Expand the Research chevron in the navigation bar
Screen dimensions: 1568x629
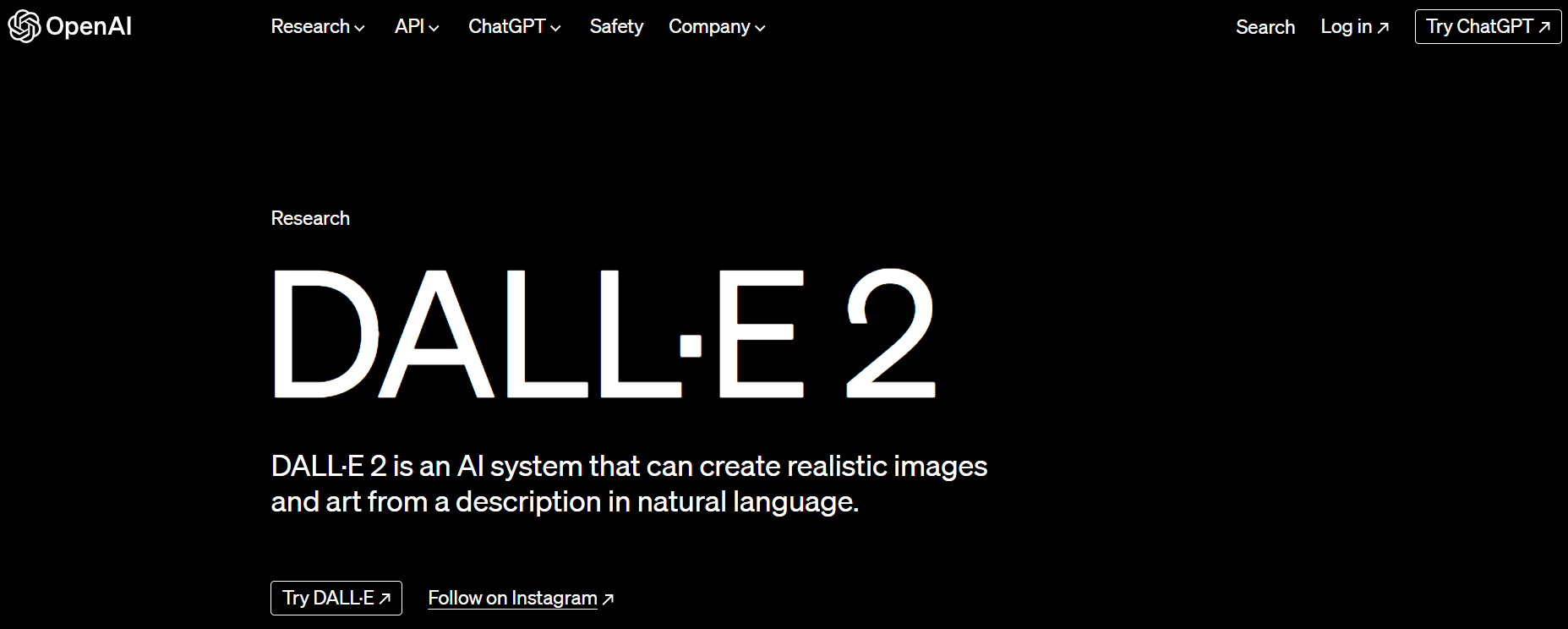pos(359,28)
